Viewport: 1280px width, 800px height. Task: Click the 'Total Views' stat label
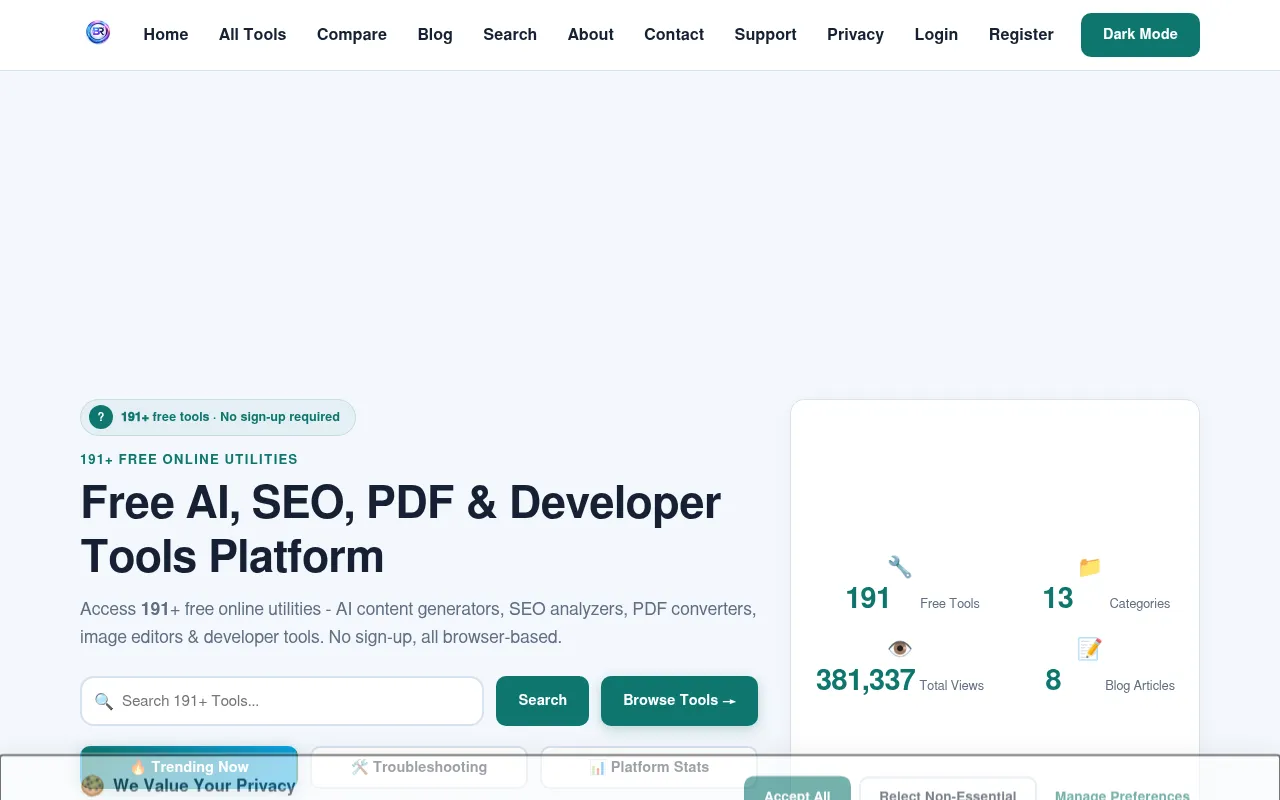tap(952, 686)
